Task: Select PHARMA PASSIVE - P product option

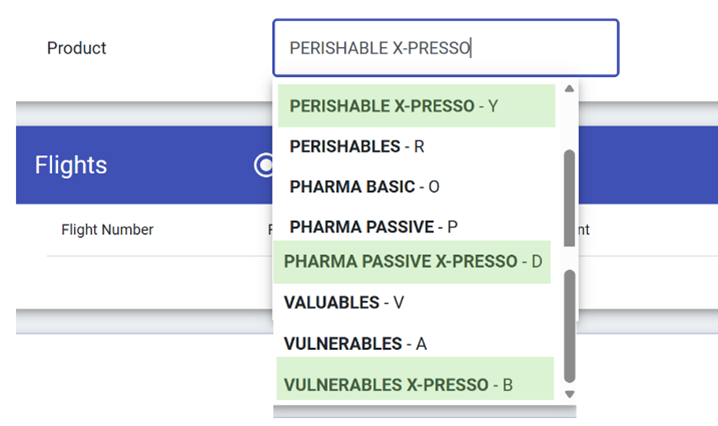Action: coord(373,227)
